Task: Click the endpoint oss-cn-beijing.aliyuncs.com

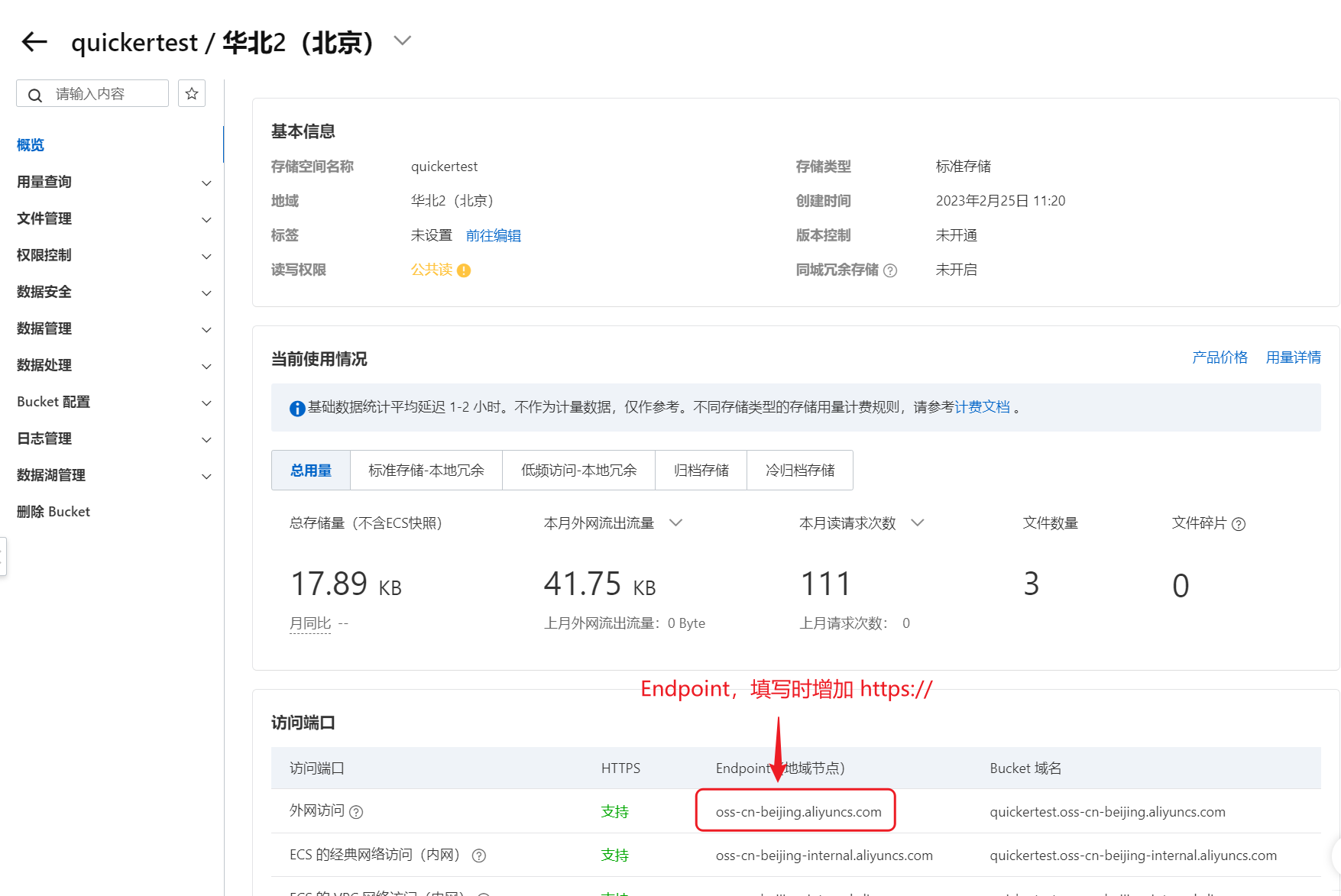Action: [798, 812]
